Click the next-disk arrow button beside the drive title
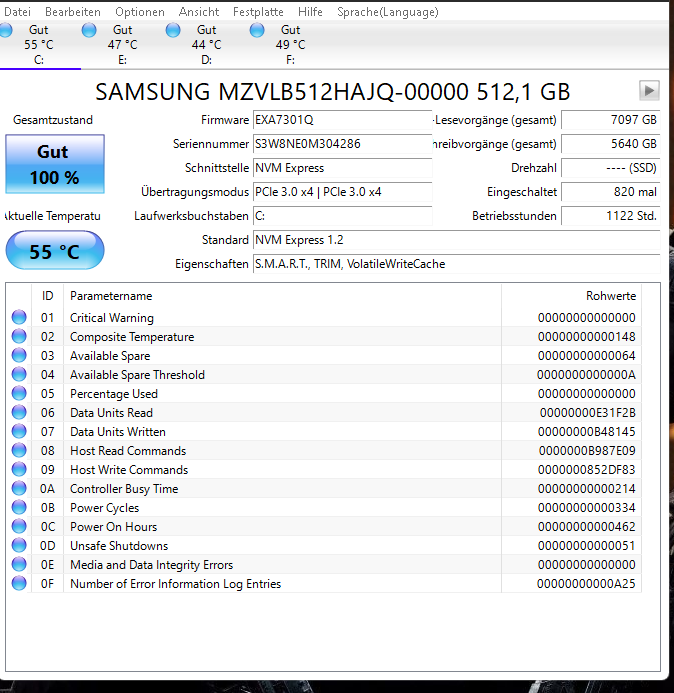Screen dimensions: 674x693 pos(649,91)
